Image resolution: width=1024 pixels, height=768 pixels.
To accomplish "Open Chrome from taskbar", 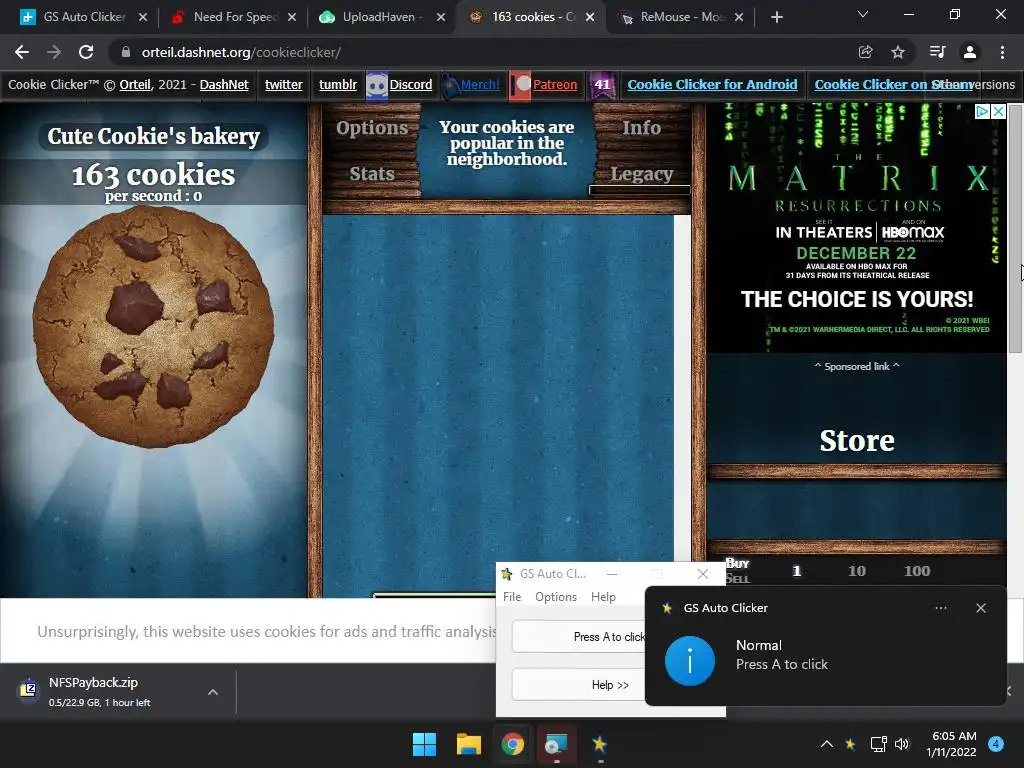I will coord(513,744).
